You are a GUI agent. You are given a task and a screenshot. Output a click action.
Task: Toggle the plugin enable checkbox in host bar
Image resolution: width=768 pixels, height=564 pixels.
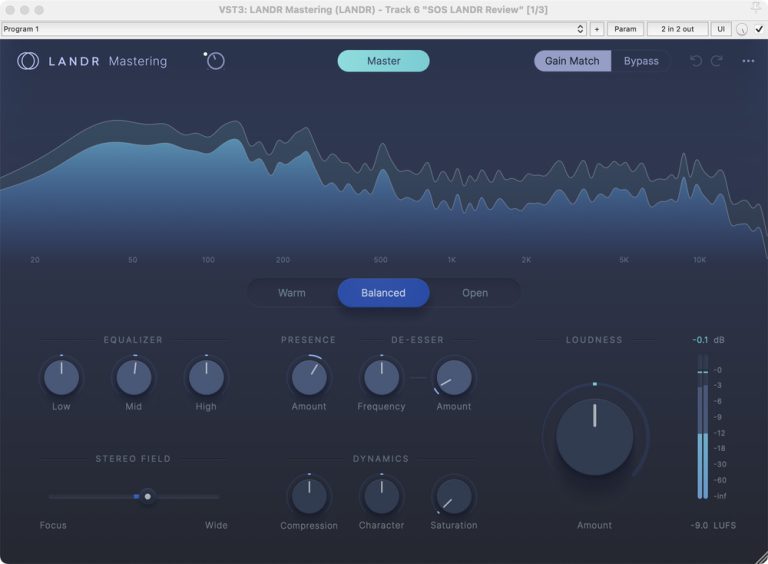coord(759,29)
